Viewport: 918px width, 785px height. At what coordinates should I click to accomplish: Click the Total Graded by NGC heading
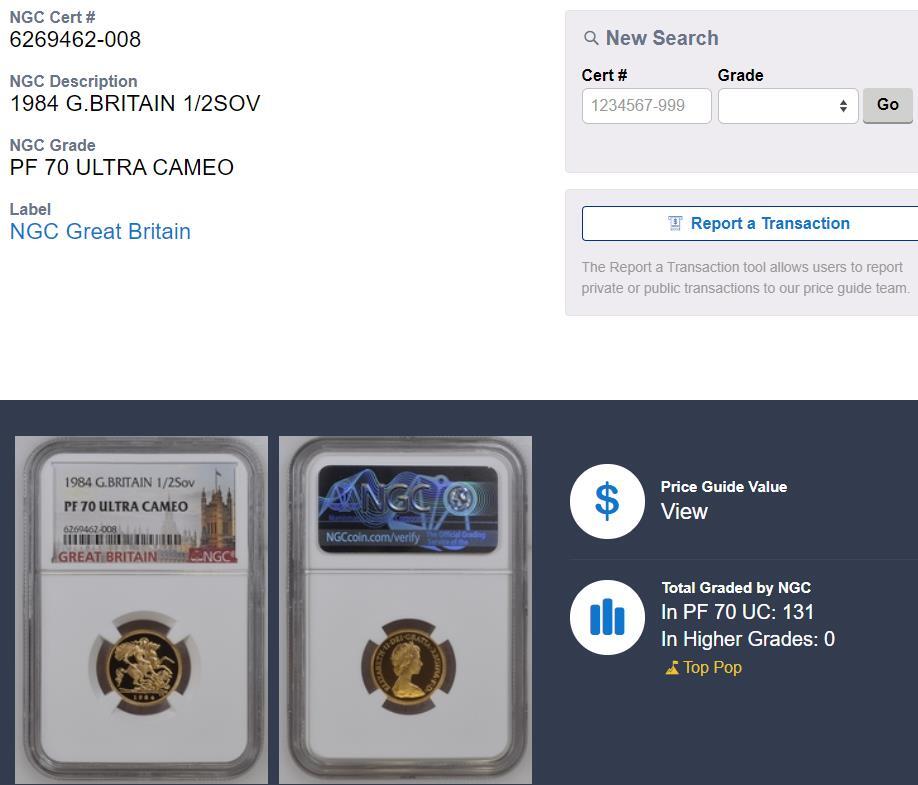pos(736,588)
